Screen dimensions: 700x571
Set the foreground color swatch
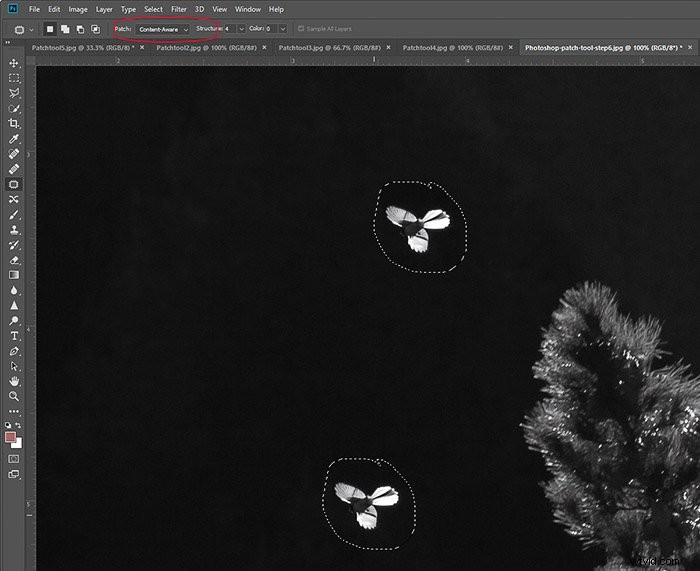pyautogui.click(x=10, y=437)
